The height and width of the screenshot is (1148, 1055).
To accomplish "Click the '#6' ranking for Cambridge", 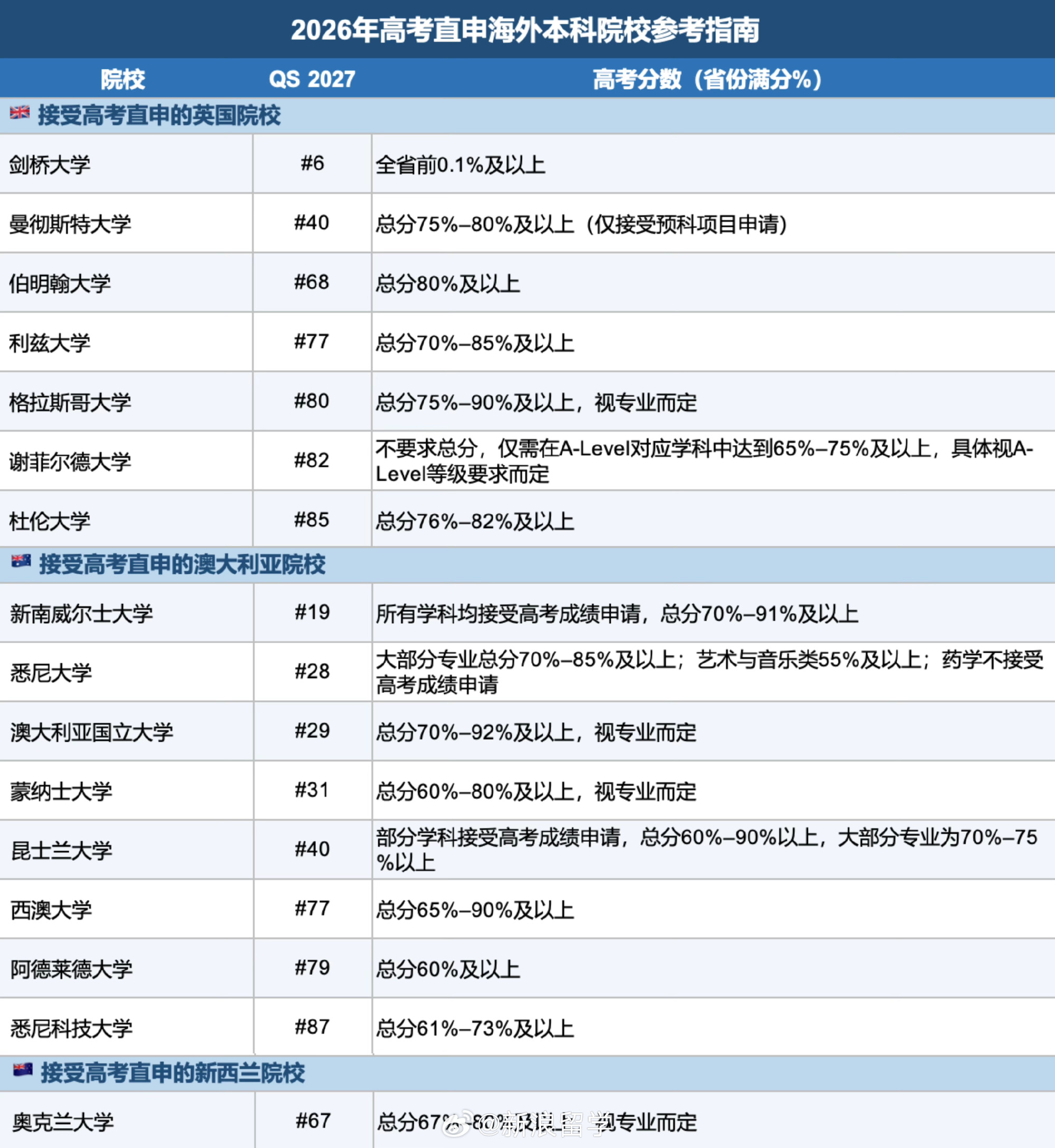I will (x=312, y=163).
